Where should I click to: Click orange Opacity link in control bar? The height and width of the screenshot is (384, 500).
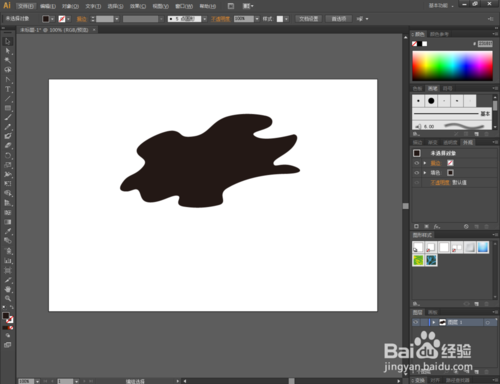(220, 19)
